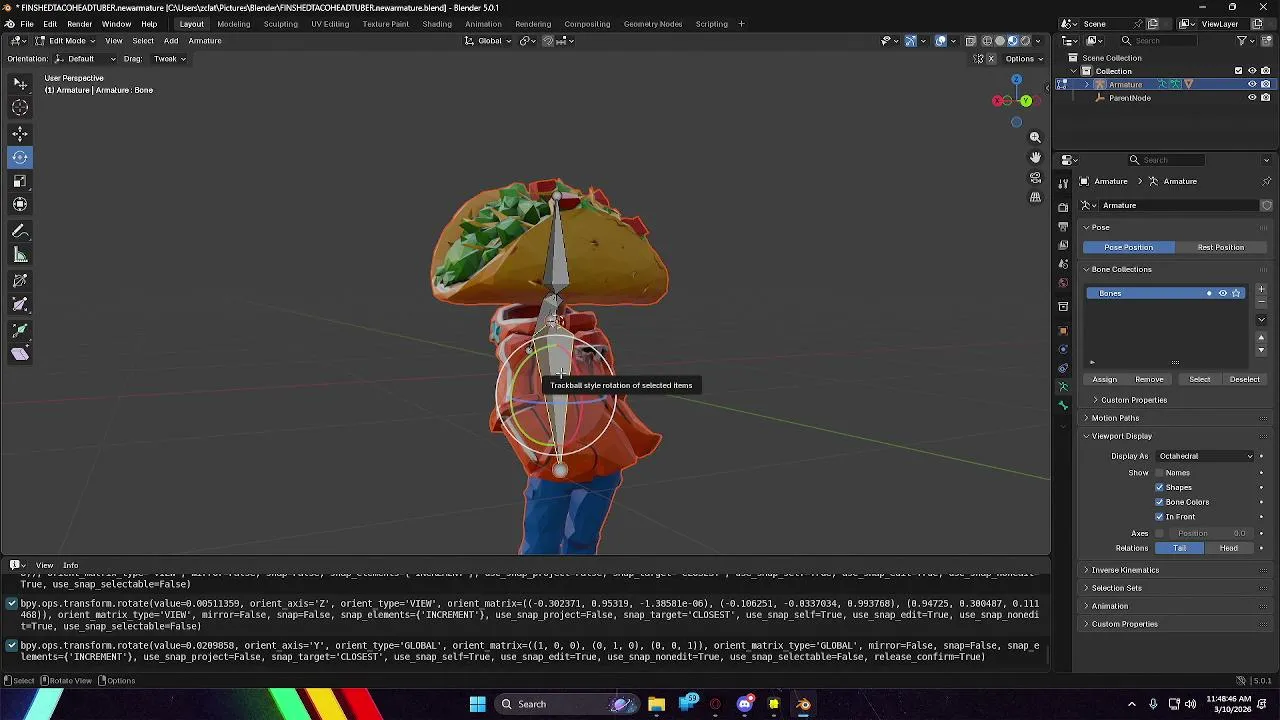The width and height of the screenshot is (1280, 720).
Task: Toggle Bones collection solo star
Action: pyautogui.click(x=1236, y=293)
